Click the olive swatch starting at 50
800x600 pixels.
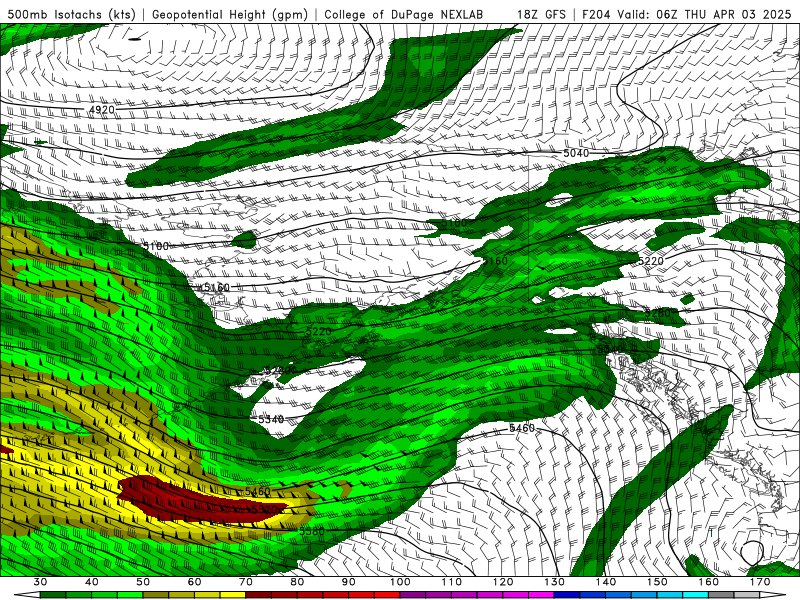pyautogui.click(x=156, y=595)
